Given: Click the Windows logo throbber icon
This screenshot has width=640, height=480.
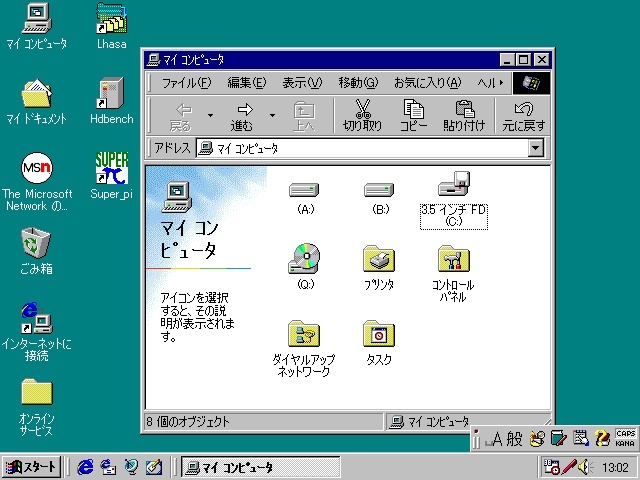Looking at the screenshot, I should (x=531, y=83).
